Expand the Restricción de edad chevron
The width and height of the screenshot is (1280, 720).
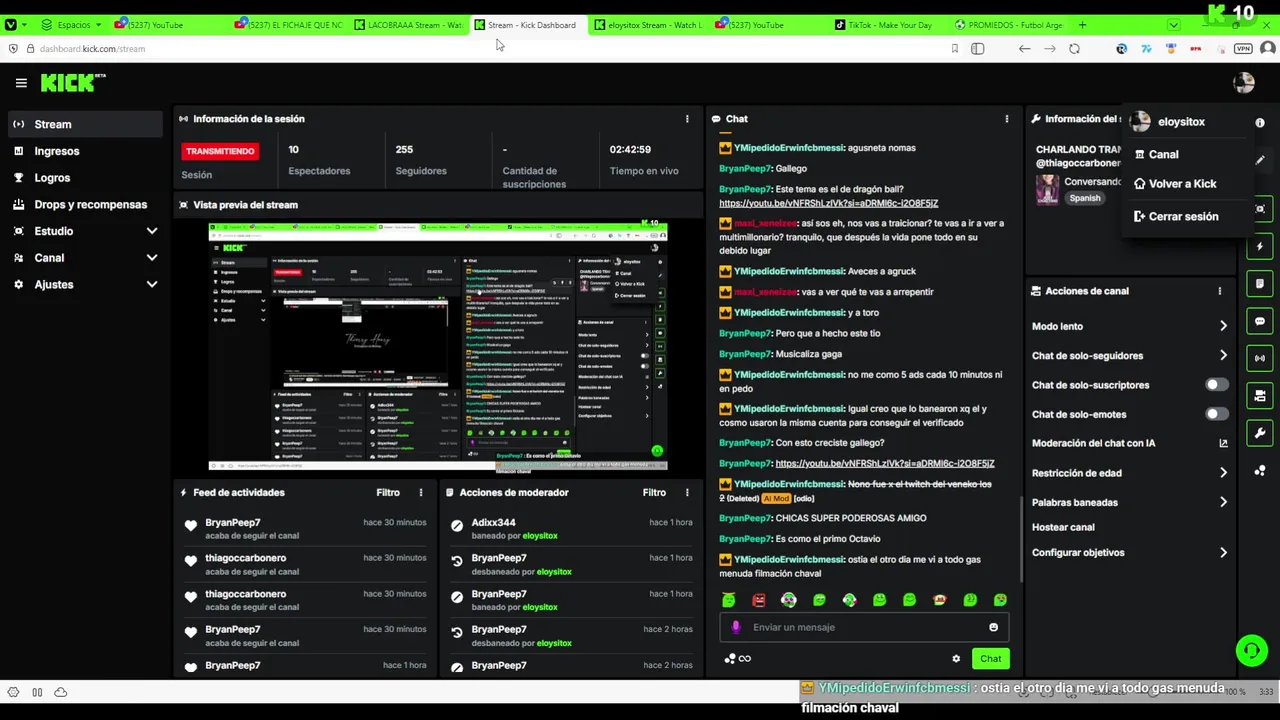point(1223,473)
